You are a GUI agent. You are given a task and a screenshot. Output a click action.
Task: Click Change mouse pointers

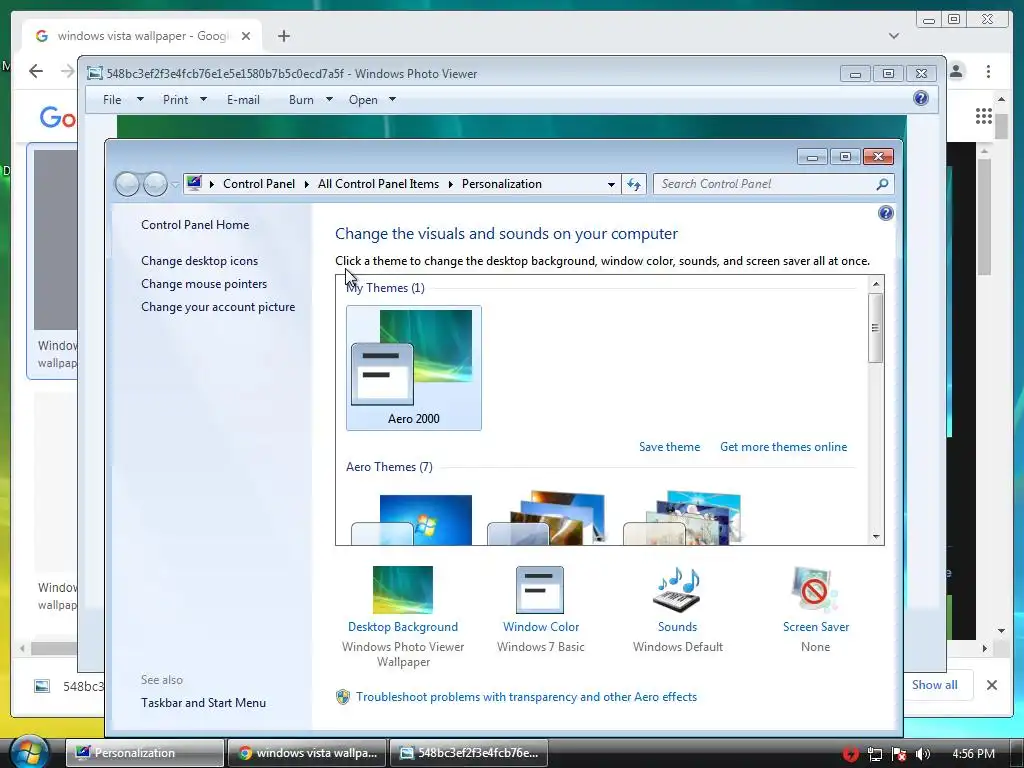pos(204,283)
